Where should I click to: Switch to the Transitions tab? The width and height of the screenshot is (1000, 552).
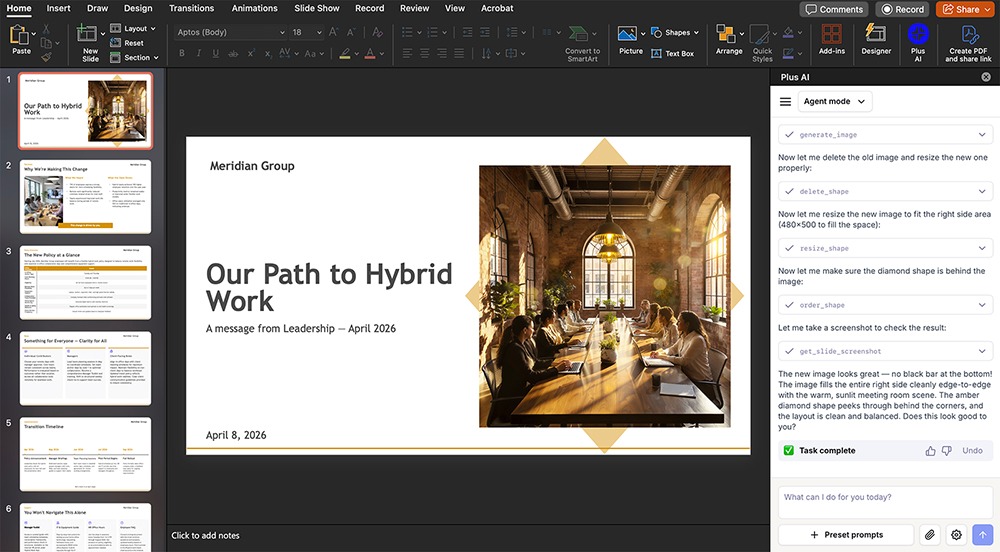click(191, 8)
